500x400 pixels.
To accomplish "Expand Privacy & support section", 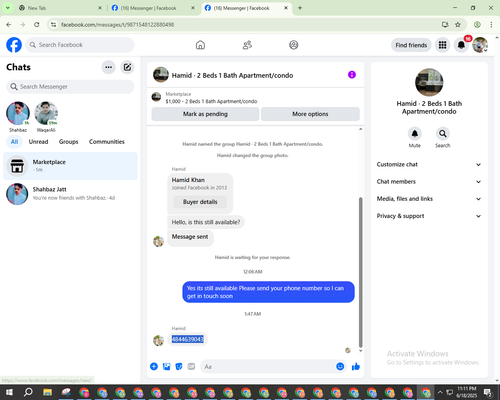I will [x=429, y=216].
